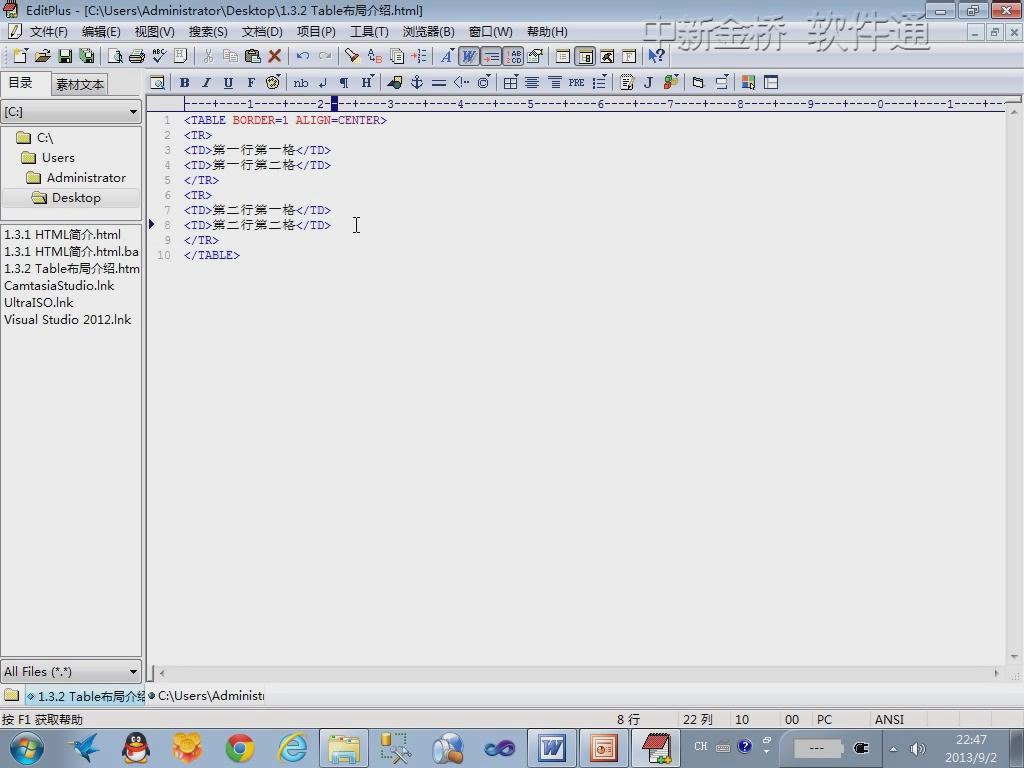
Task: Click Browser Preview icon in HTML toolbar
Action: click(157, 83)
